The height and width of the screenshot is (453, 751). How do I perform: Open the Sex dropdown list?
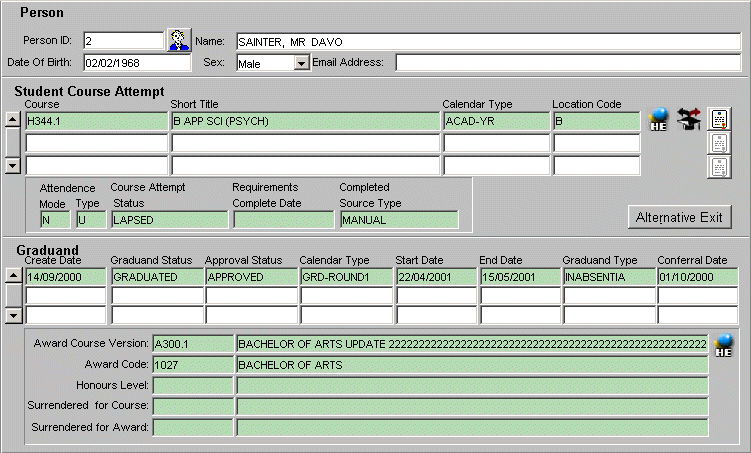pyautogui.click(x=301, y=63)
